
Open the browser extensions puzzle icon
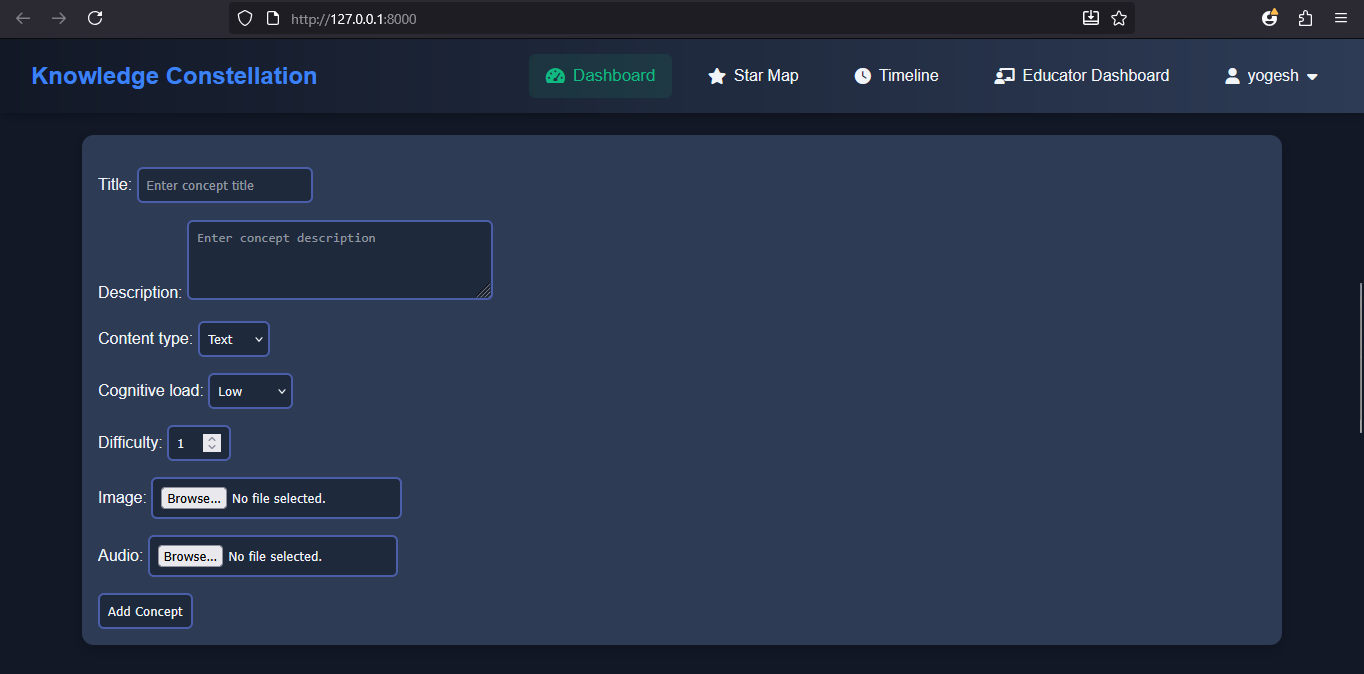tap(1305, 18)
